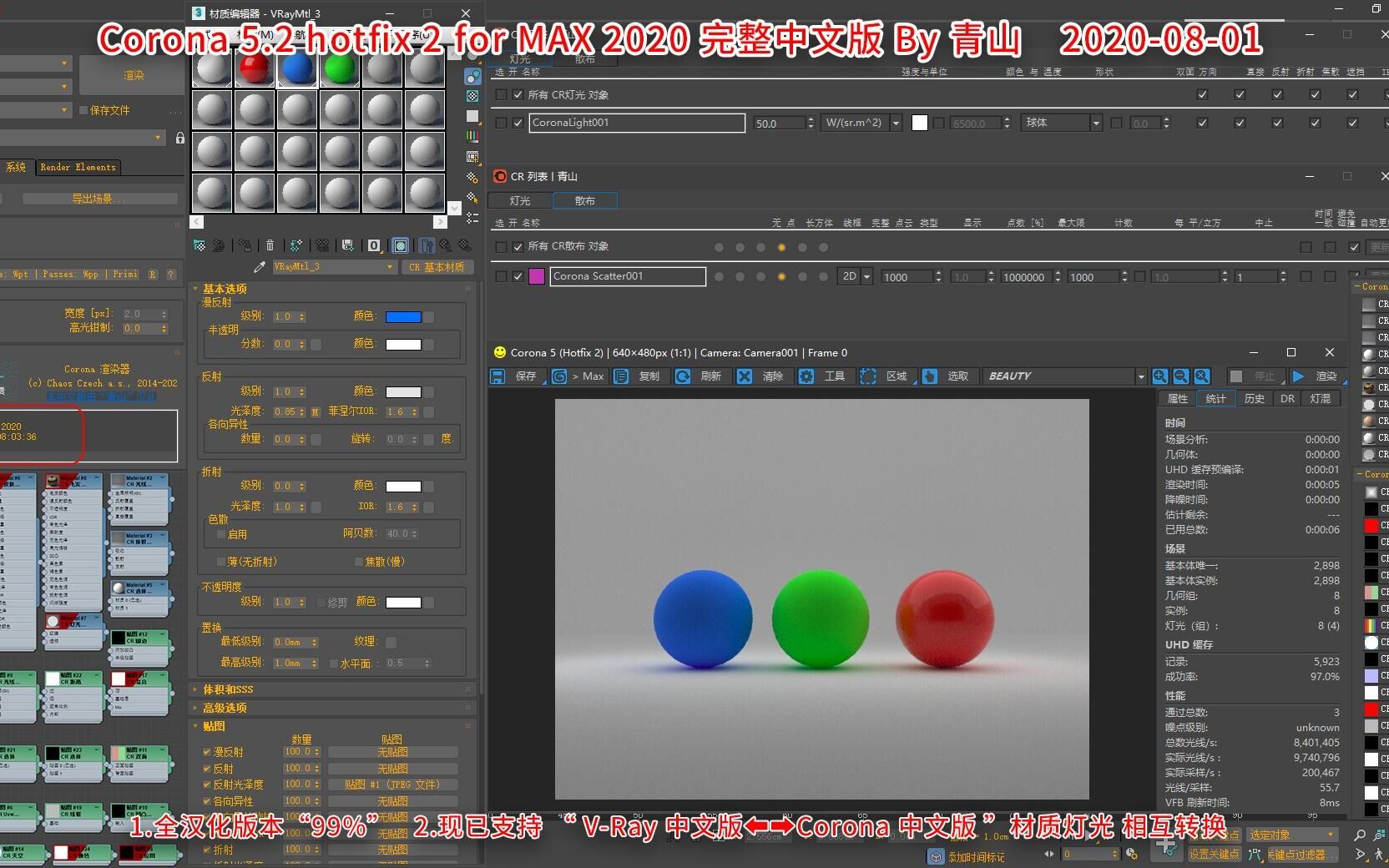Viewport: 1389px width, 868px height.
Task: Toggle the all CR scatter objects checkbox
Action: point(518,247)
